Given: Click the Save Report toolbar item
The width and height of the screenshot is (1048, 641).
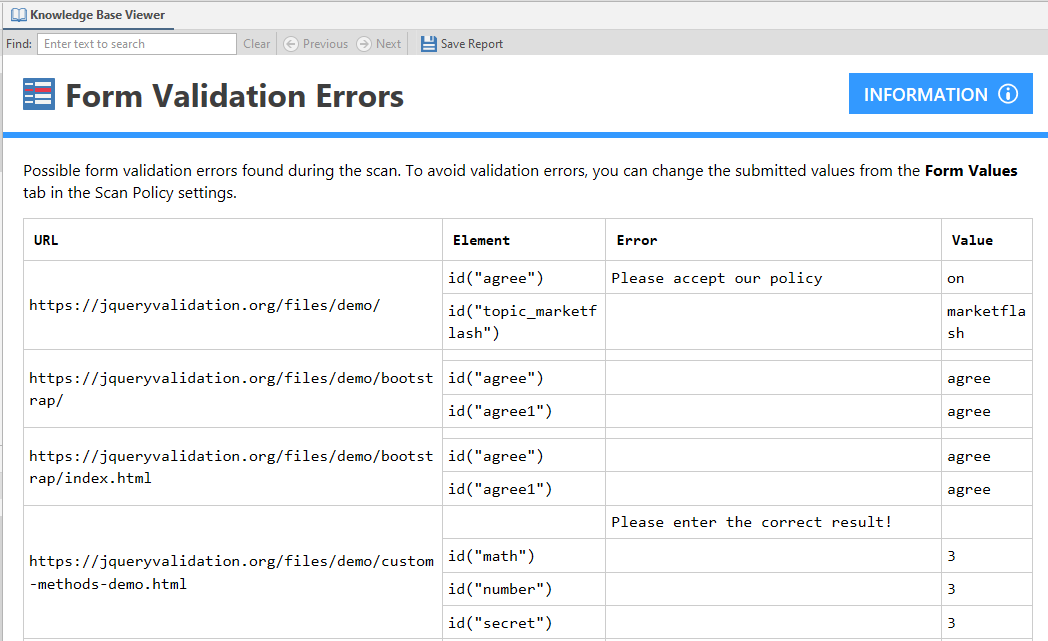Looking at the screenshot, I should [461, 43].
